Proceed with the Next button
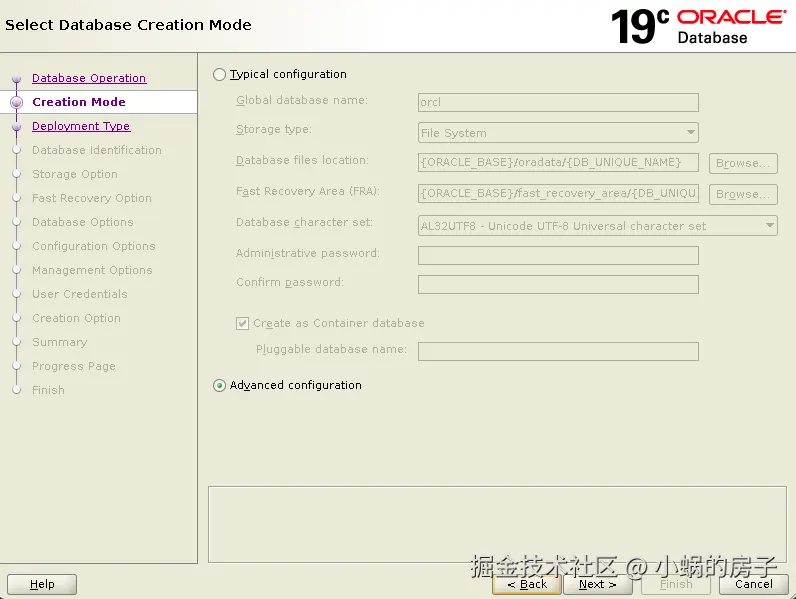Screen dimensions: 796x599 pos(598,584)
